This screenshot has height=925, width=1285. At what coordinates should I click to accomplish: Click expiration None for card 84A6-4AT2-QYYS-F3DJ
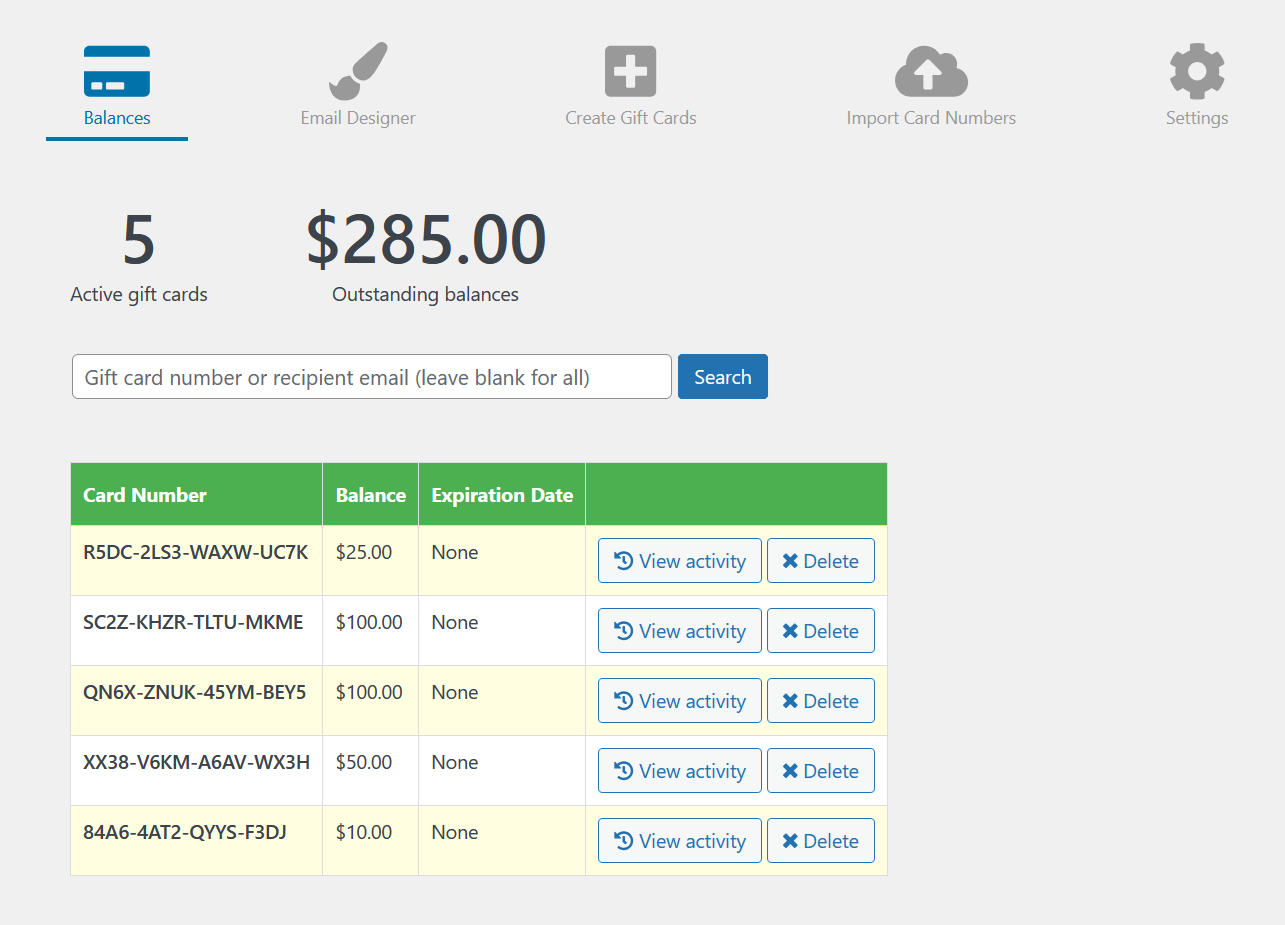[x=455, y=832]
